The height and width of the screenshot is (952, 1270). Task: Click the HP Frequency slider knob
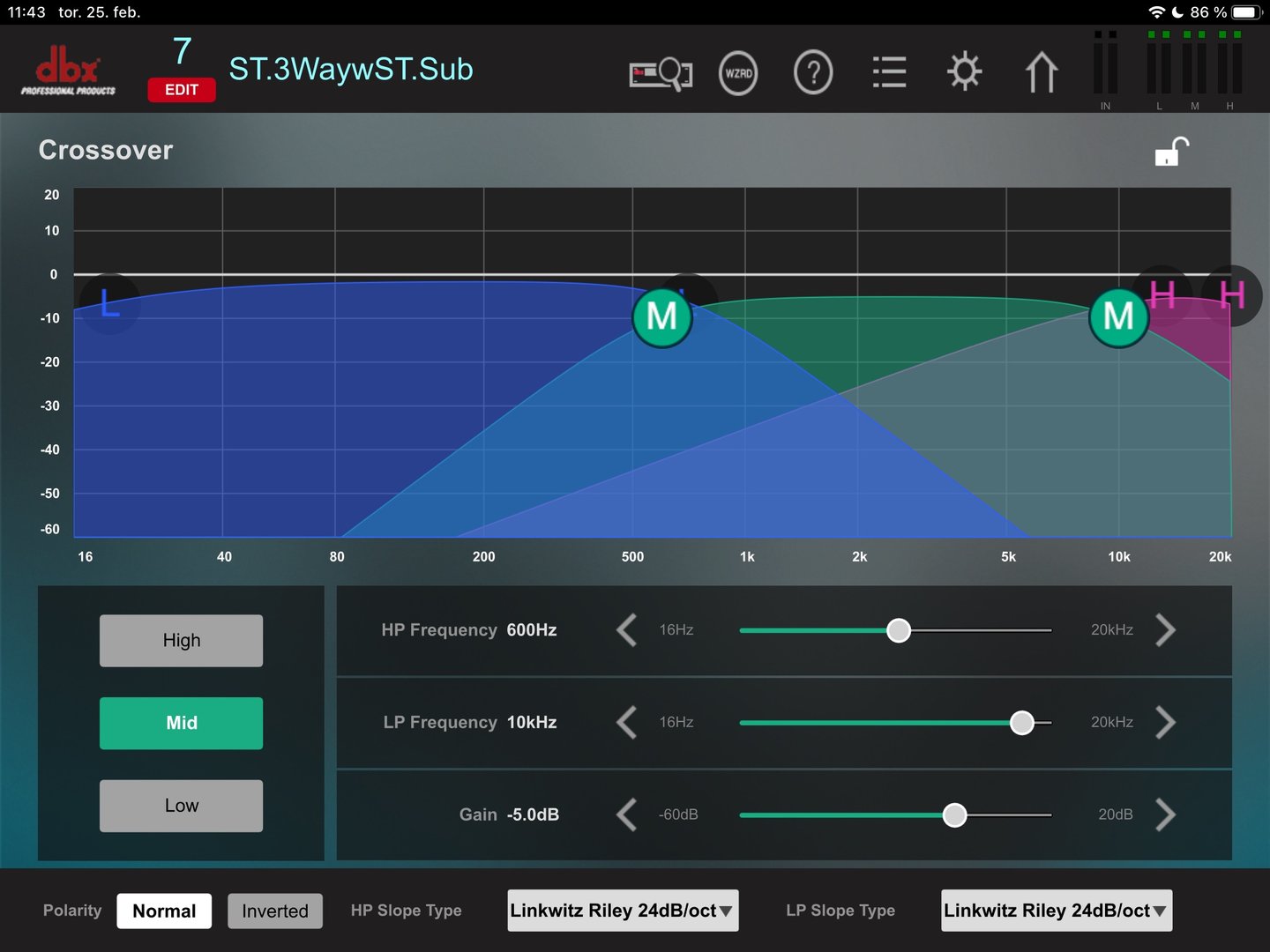tap(899, 630)
